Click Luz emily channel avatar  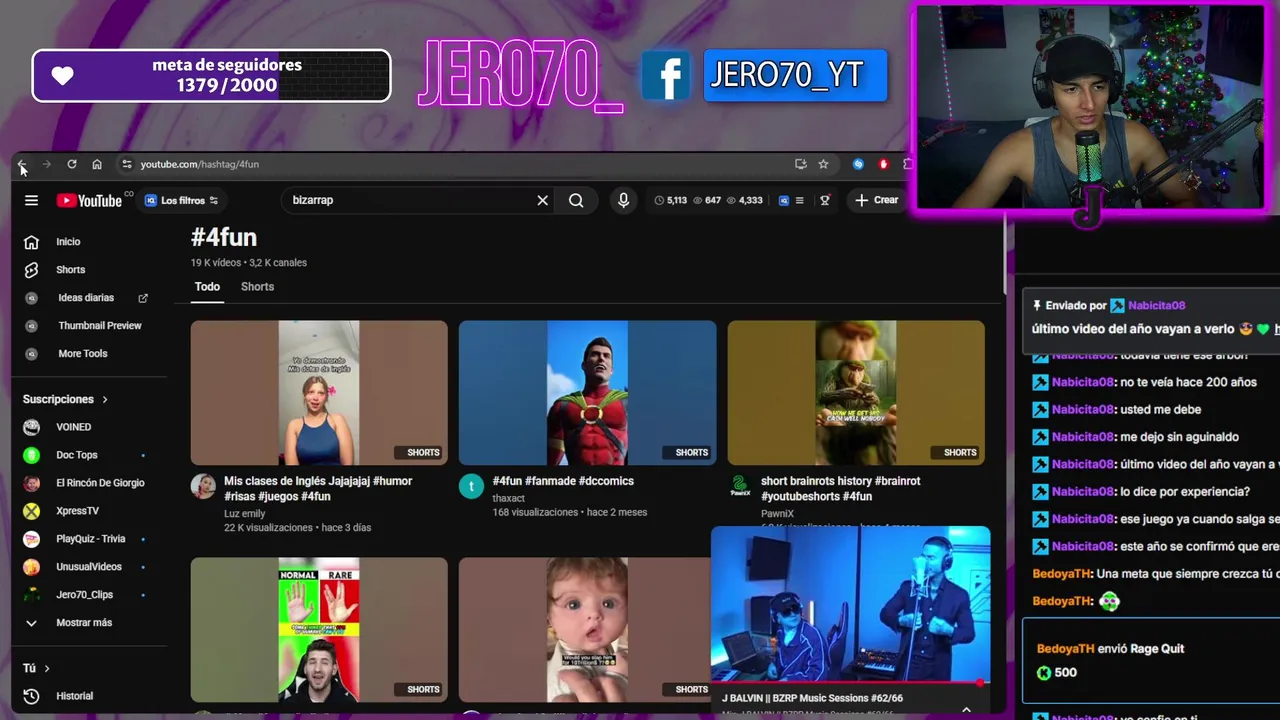pyautogui.click(x=203, y=487)
